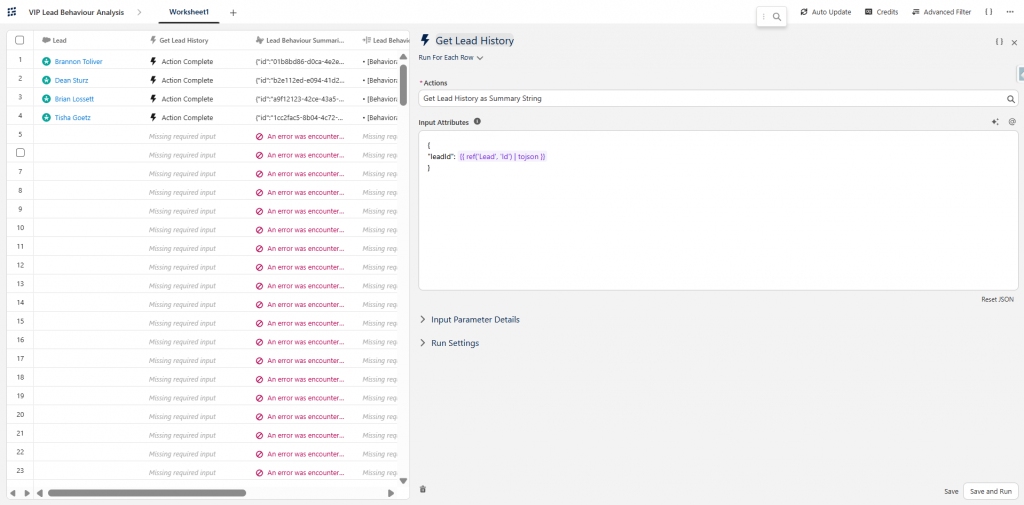Click the horizontal scrollbar right arrow

pyautogui.click(x=391, y=493)
